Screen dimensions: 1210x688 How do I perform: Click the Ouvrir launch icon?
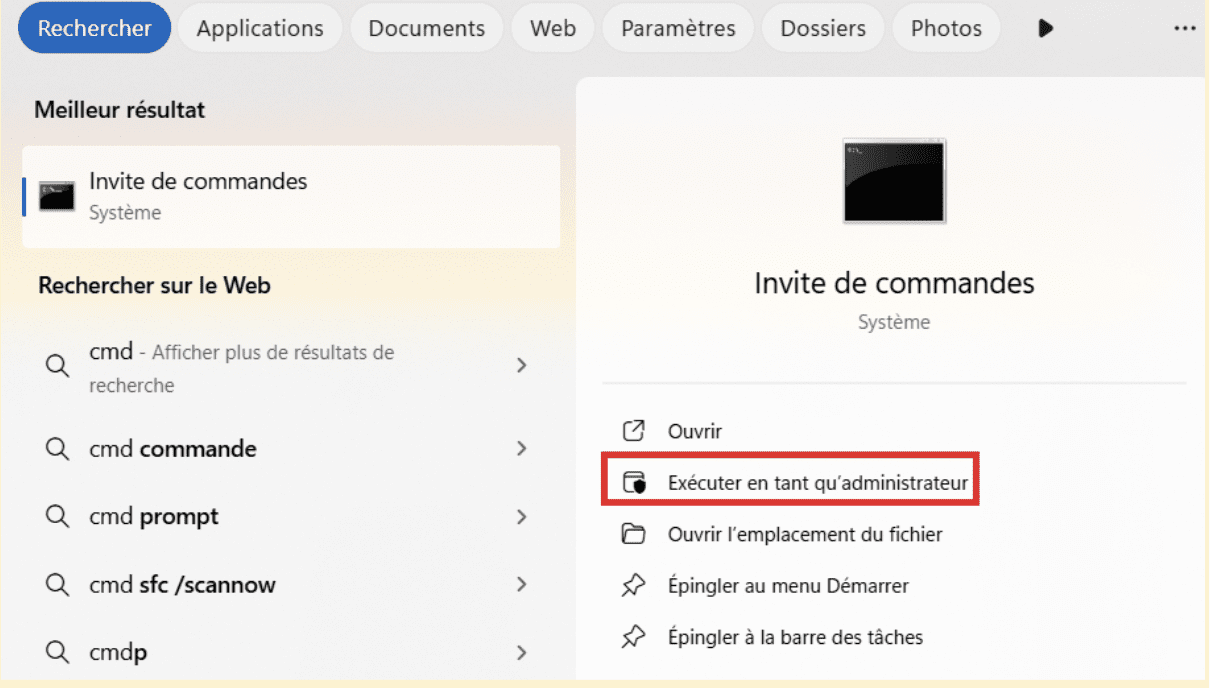634,430
